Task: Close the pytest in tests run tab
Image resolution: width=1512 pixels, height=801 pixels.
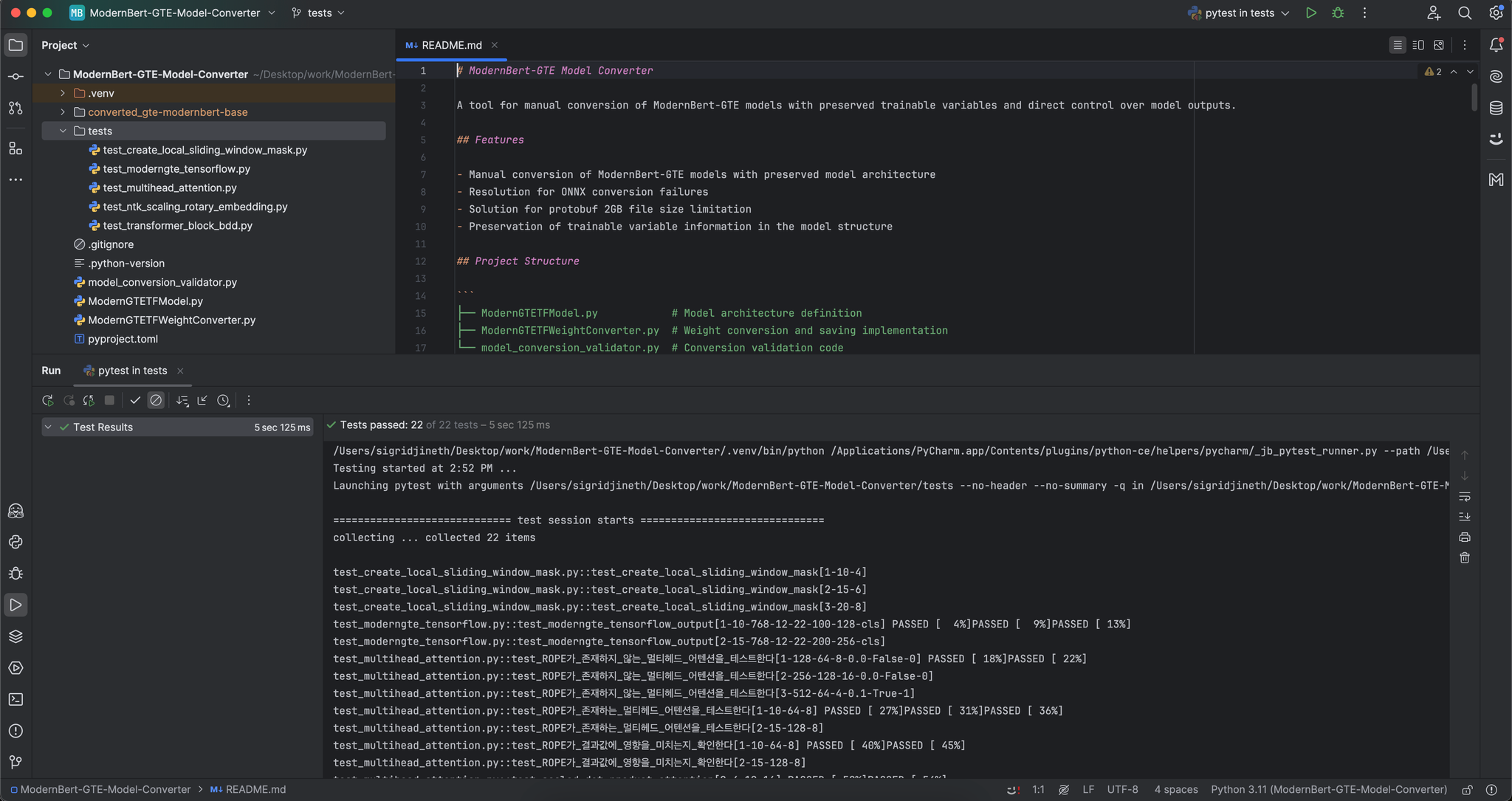Action: (180, 371)
